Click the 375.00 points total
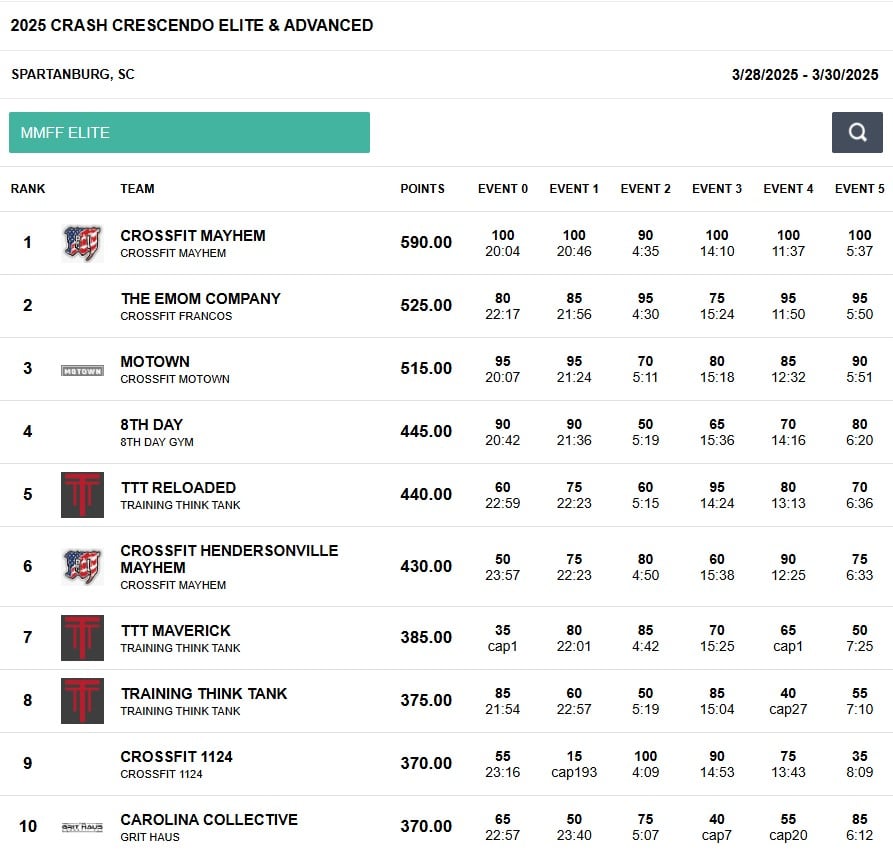Image resolution: width=893 pixels, height=856 pixels. pos(425,701)
